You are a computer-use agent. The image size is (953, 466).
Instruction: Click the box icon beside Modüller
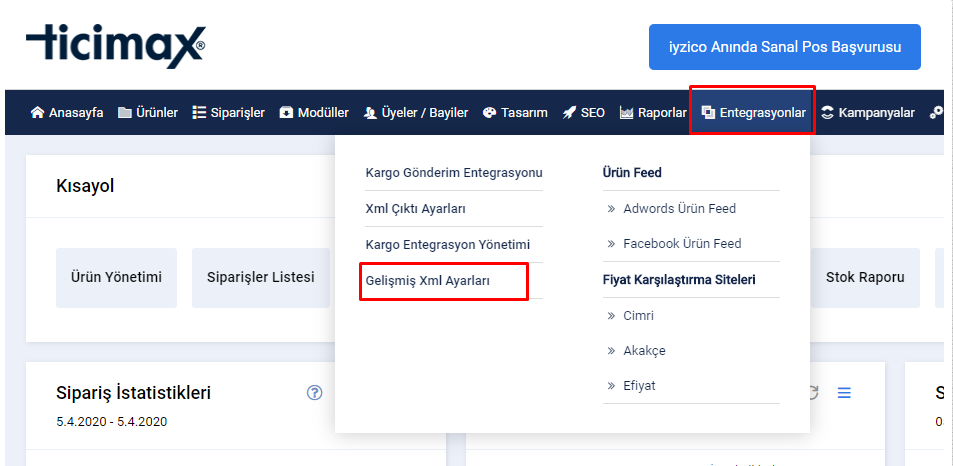tap(286, 113)
